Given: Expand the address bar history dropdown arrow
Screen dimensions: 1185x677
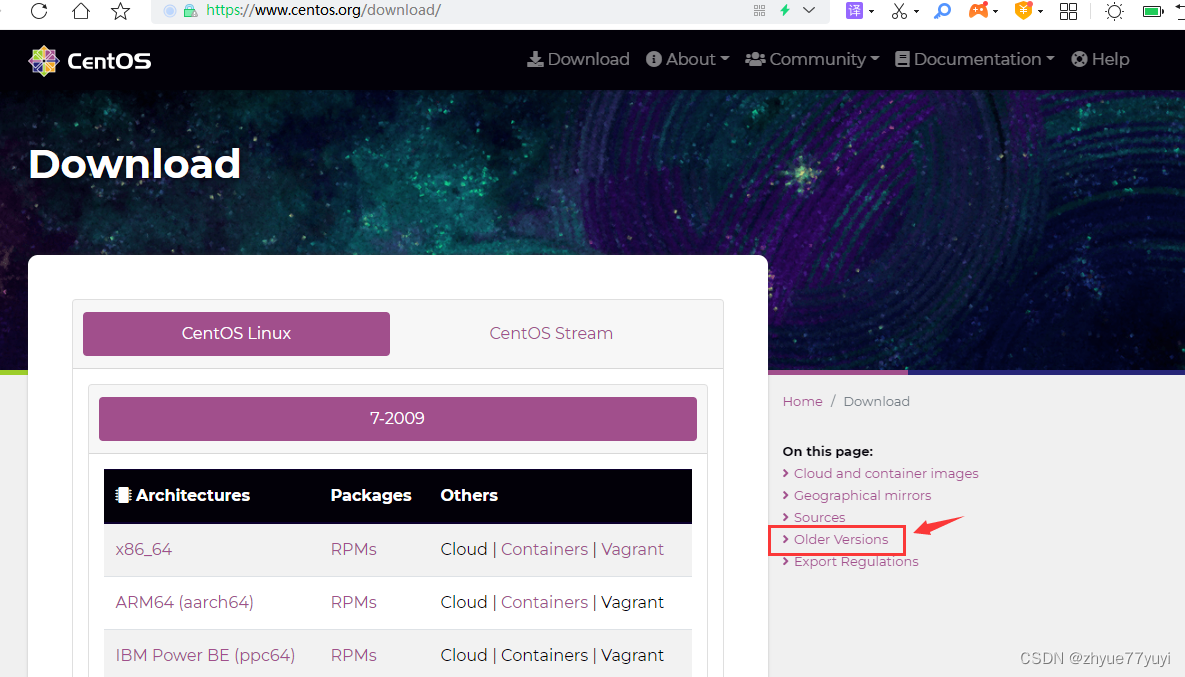Looking at the screenshot, I should point(809,11).
